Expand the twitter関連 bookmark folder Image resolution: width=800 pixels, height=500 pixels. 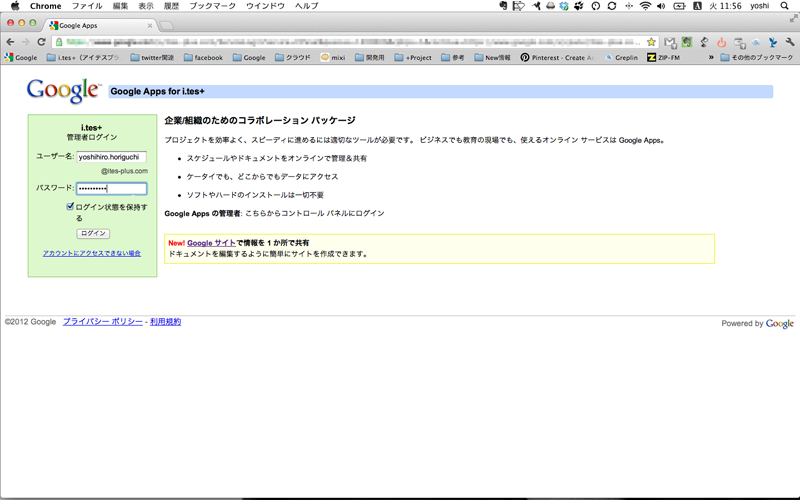(152, 58)
